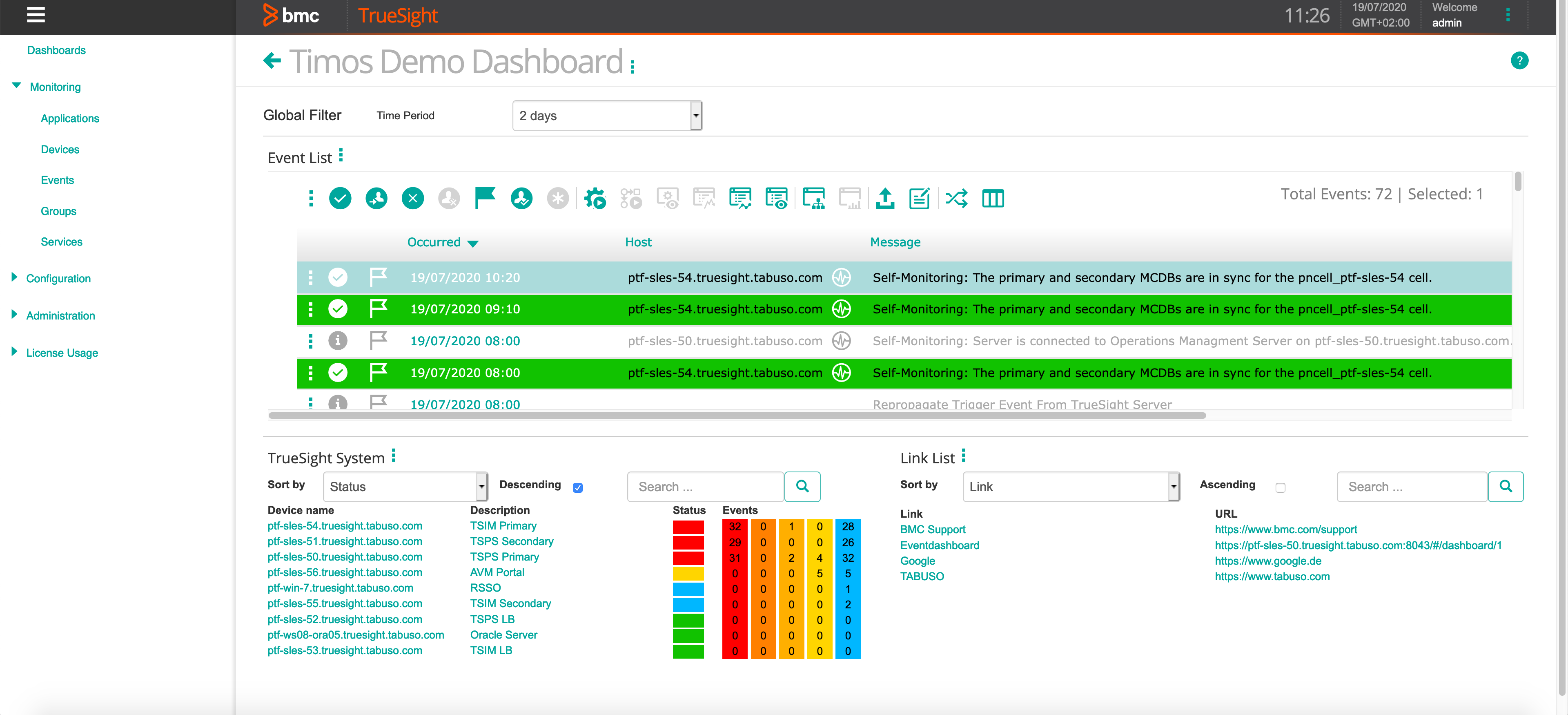
Task: Expand the Configuration navigation section
Action: [x=15, y=278]
